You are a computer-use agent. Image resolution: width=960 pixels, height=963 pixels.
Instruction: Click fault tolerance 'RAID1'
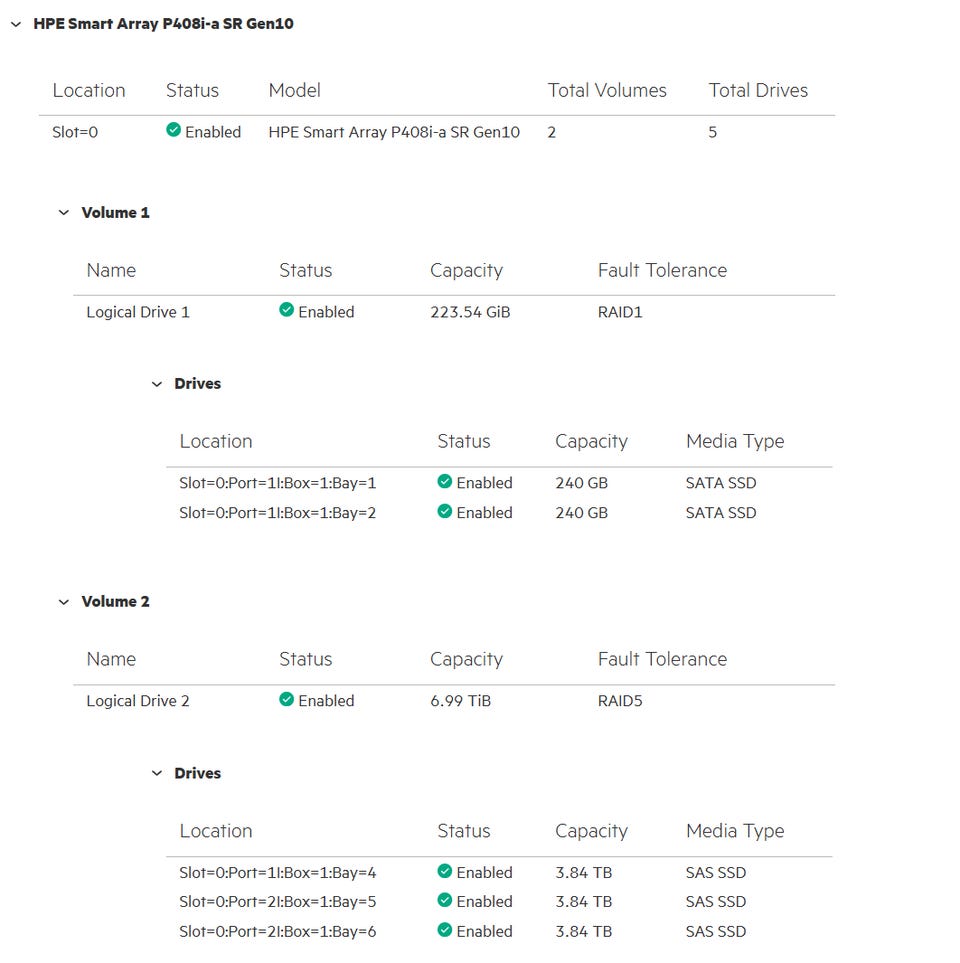click(620, 312)
